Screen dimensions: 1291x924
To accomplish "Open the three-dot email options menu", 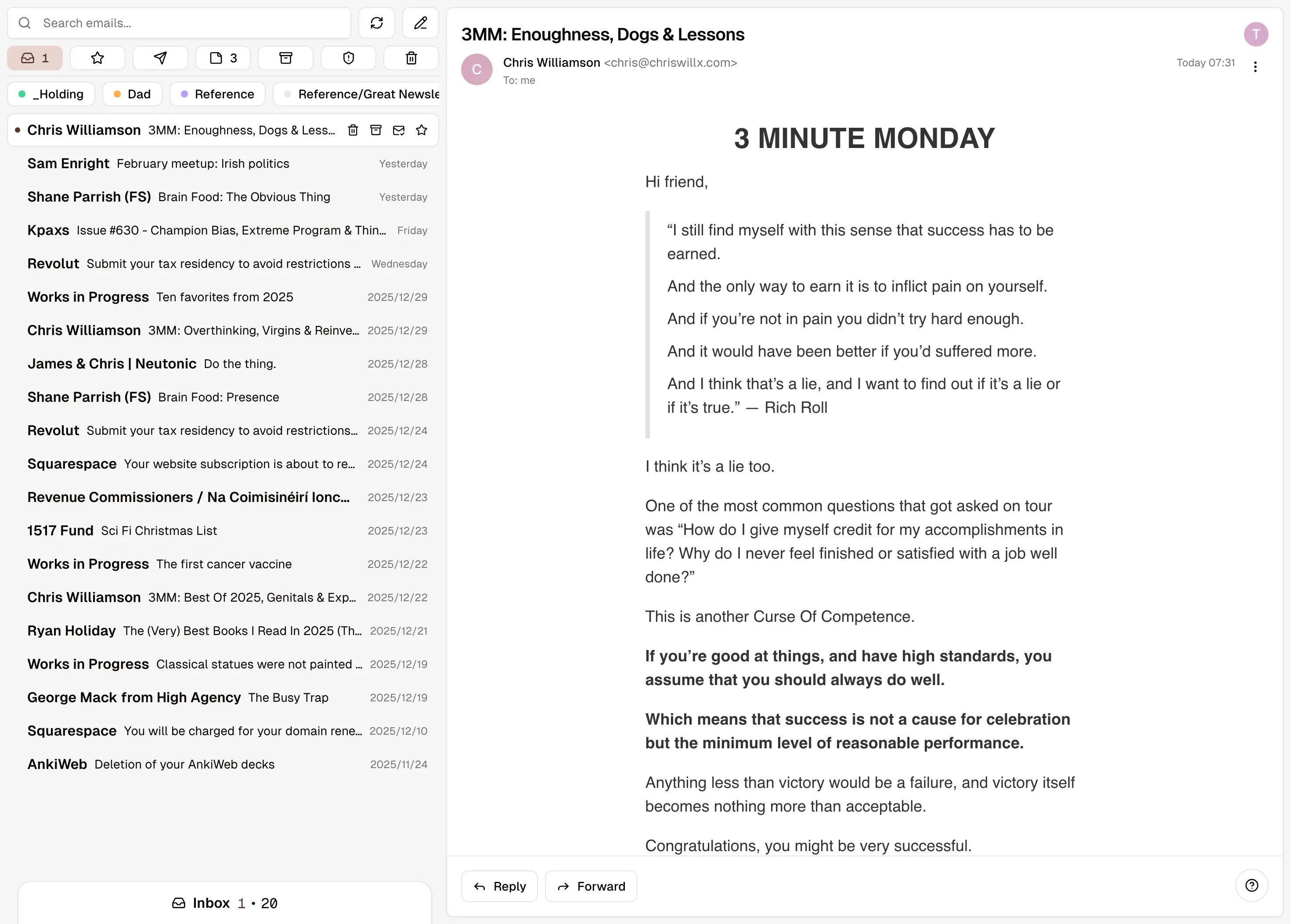I will (1255, 67).
